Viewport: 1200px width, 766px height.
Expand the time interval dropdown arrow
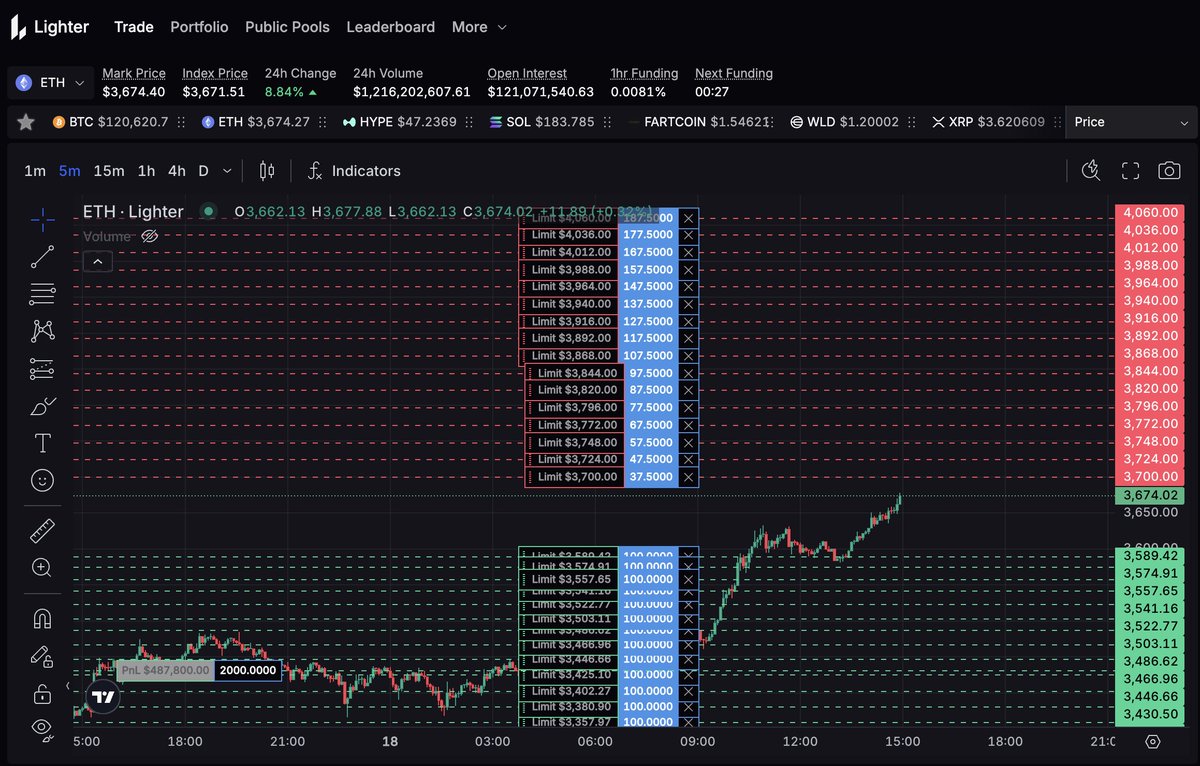[x=228, y=171]
